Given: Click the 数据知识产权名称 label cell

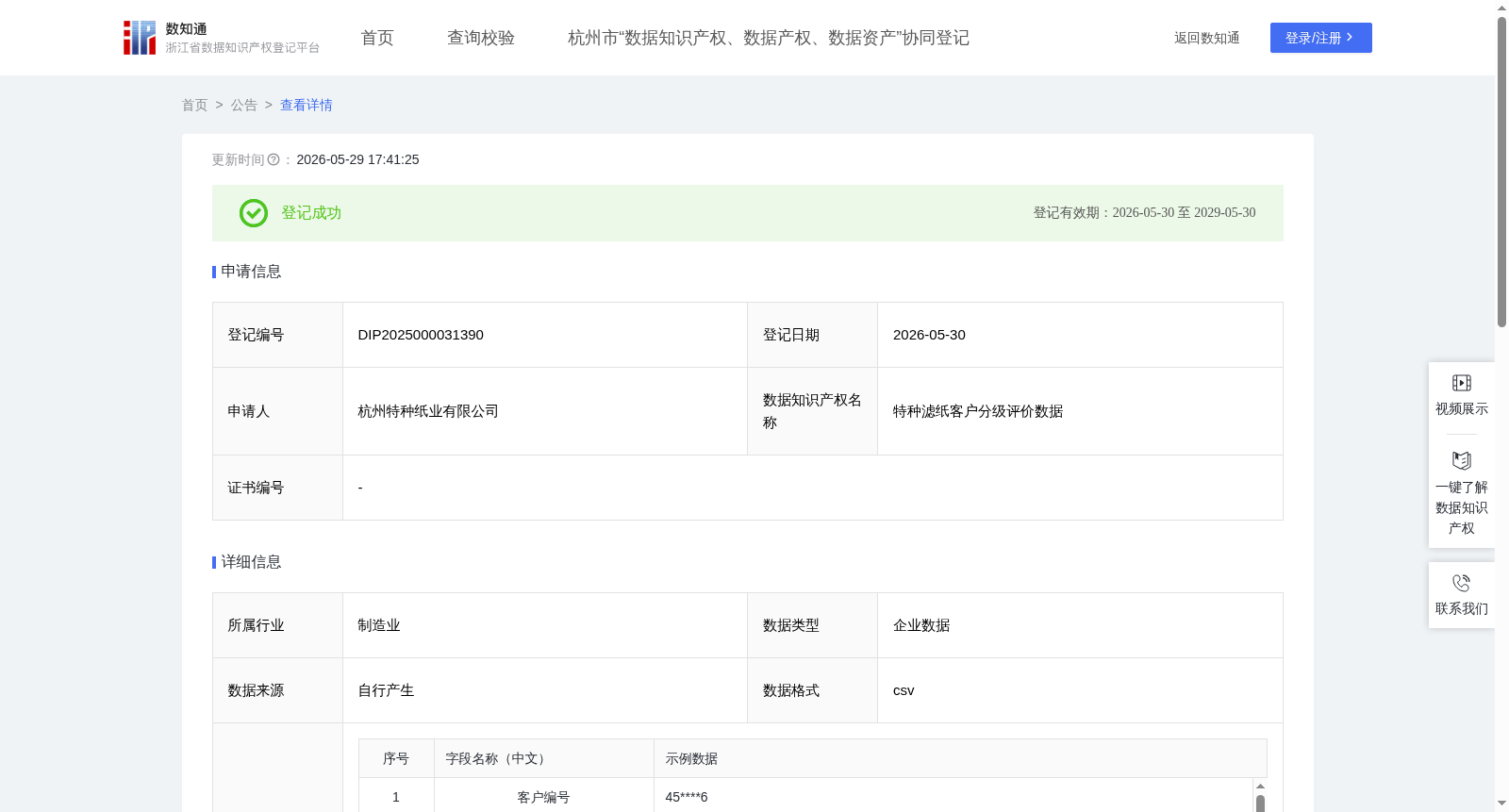Looking at the screenshot, I should tap(812, 411).
